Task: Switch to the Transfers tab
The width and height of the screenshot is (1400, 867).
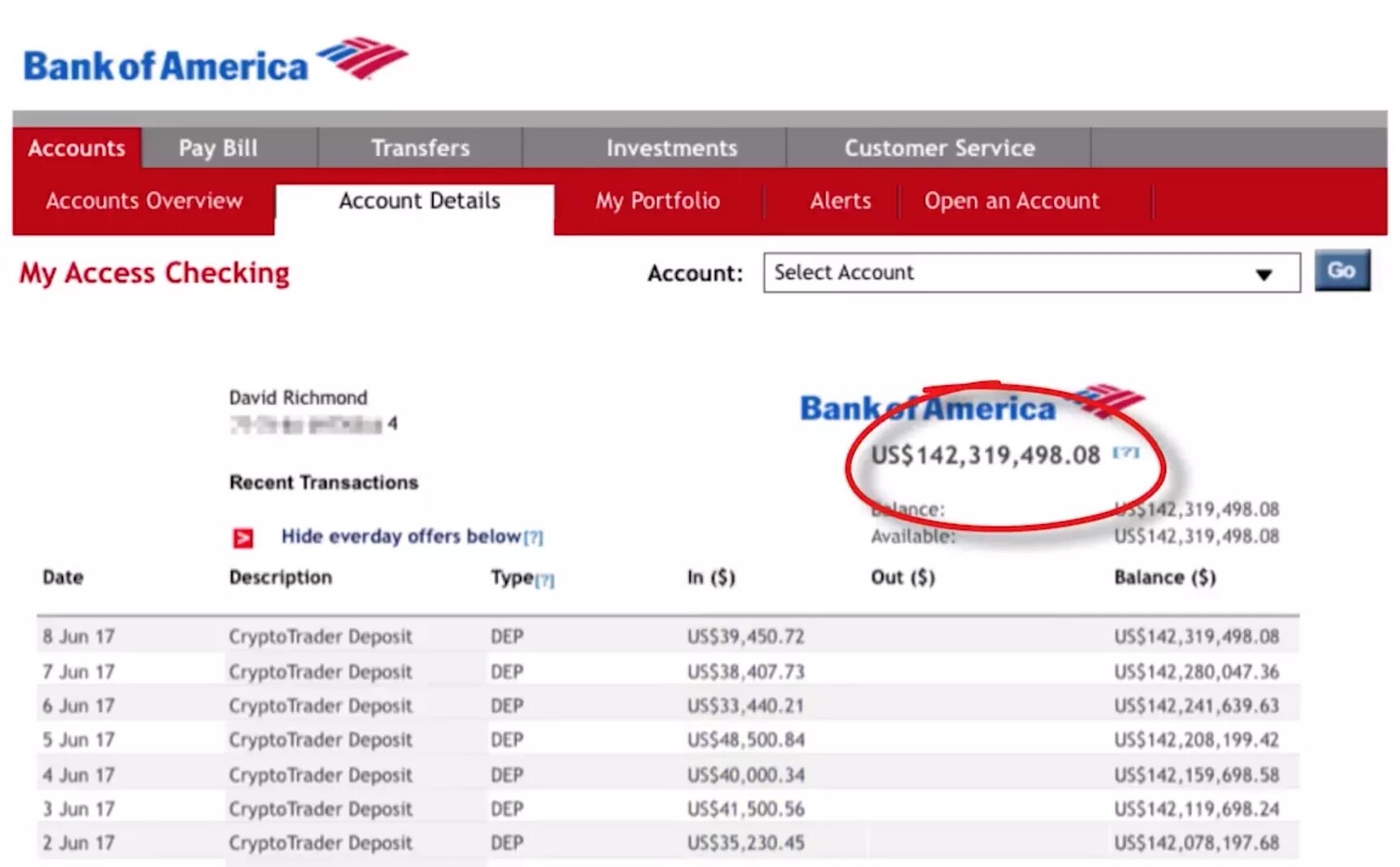Action: point(420,148)
